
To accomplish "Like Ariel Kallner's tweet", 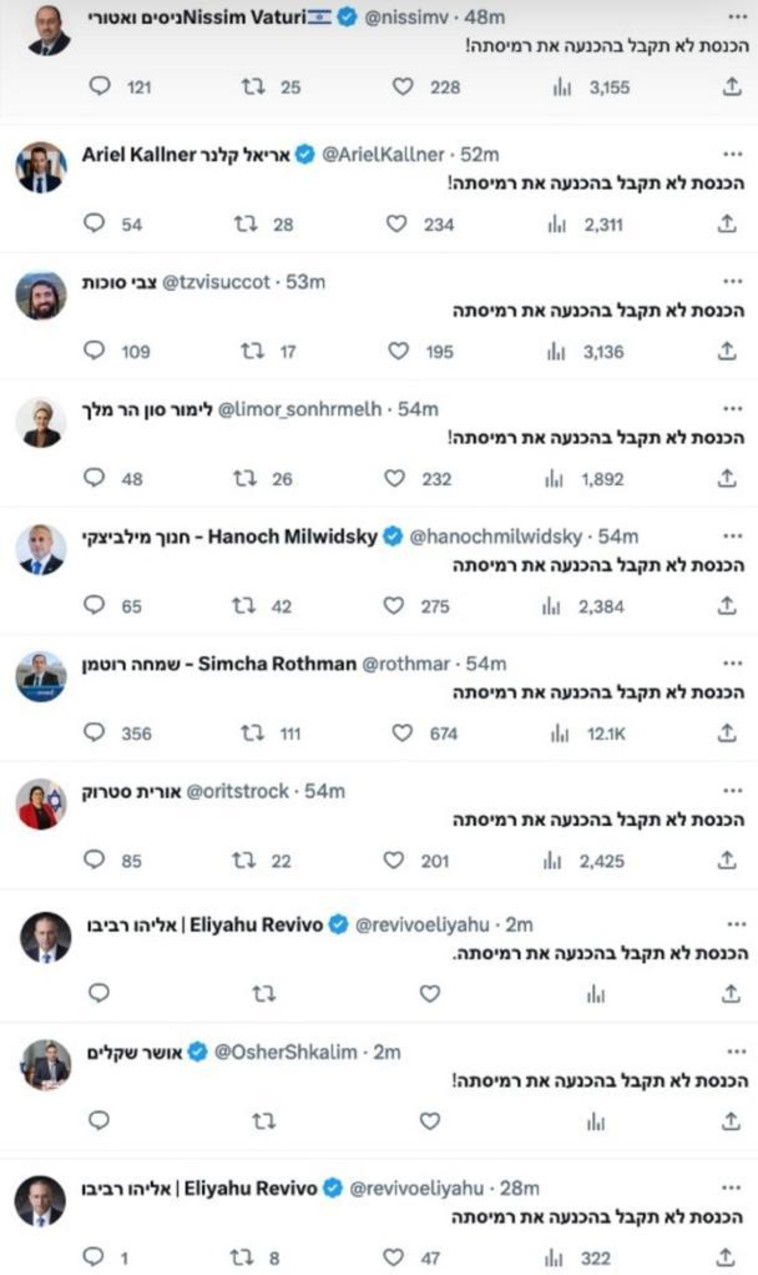I will [400, 224].
